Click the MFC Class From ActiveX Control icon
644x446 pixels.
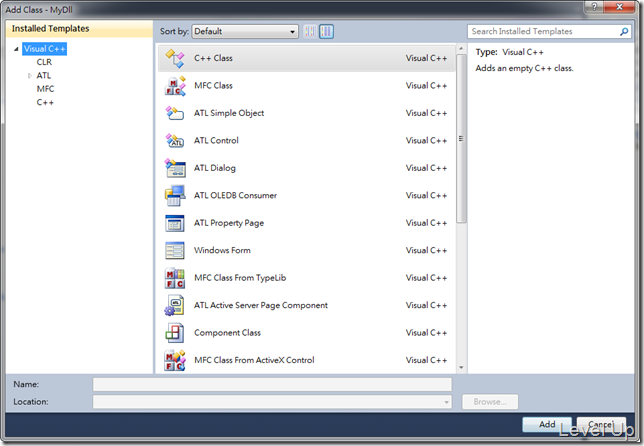click(x=175, y=360)
